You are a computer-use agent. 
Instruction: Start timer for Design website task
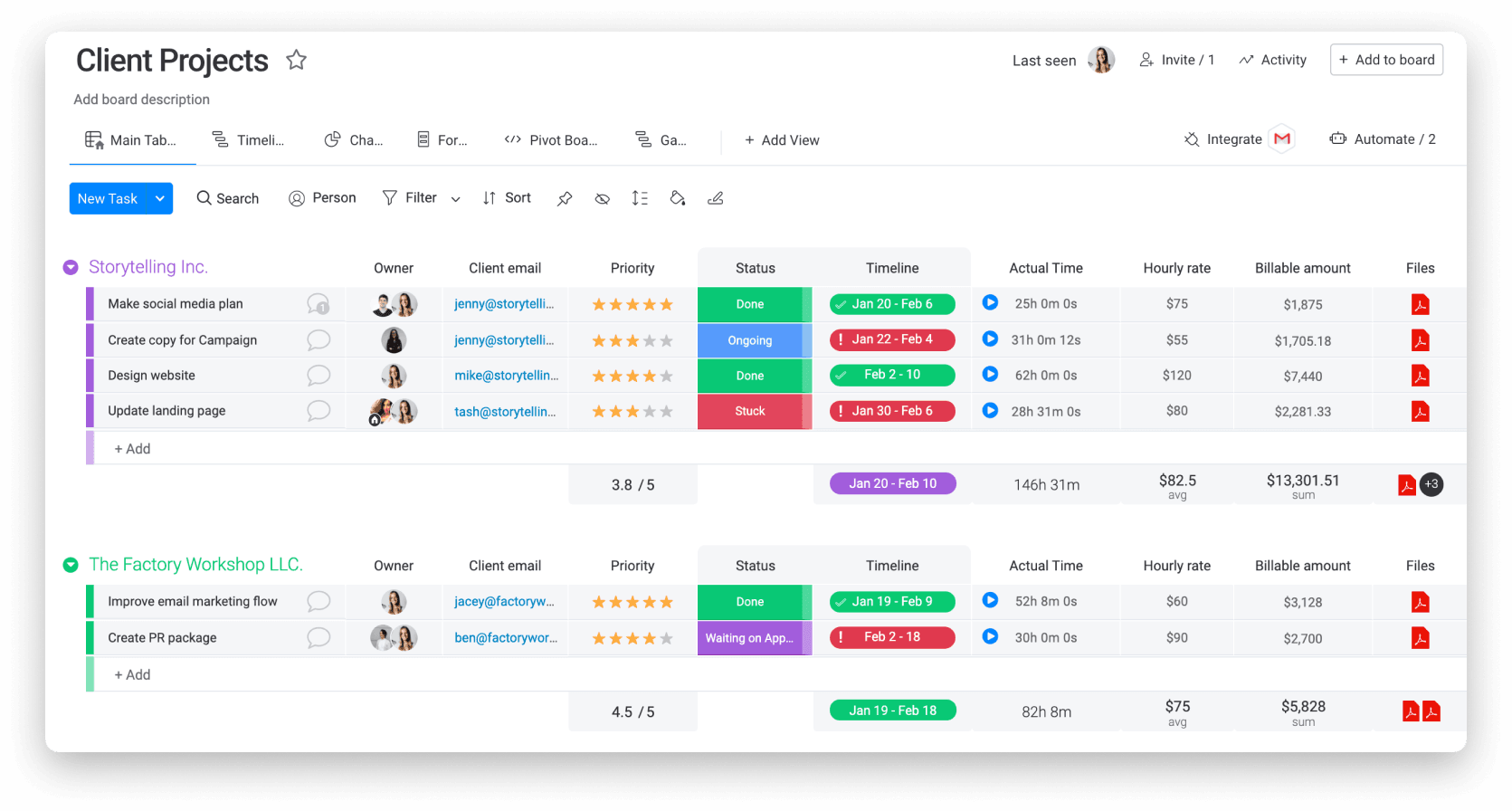pyautogui.click(x=991, y=374)
